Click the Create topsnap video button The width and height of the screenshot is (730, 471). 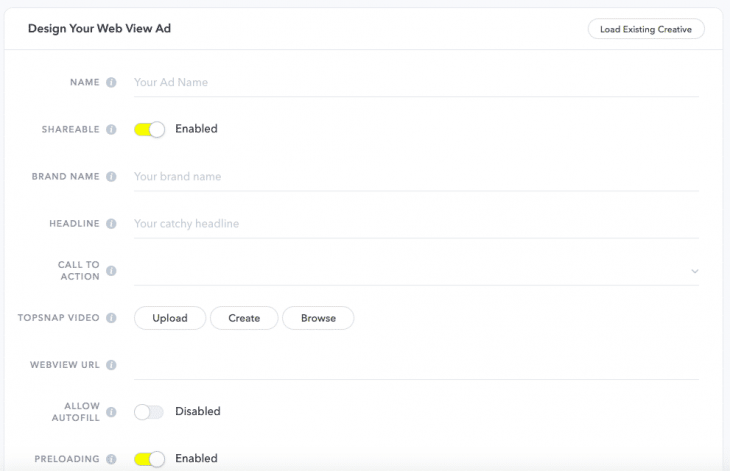pyautogui.click(x=244, y=318)
